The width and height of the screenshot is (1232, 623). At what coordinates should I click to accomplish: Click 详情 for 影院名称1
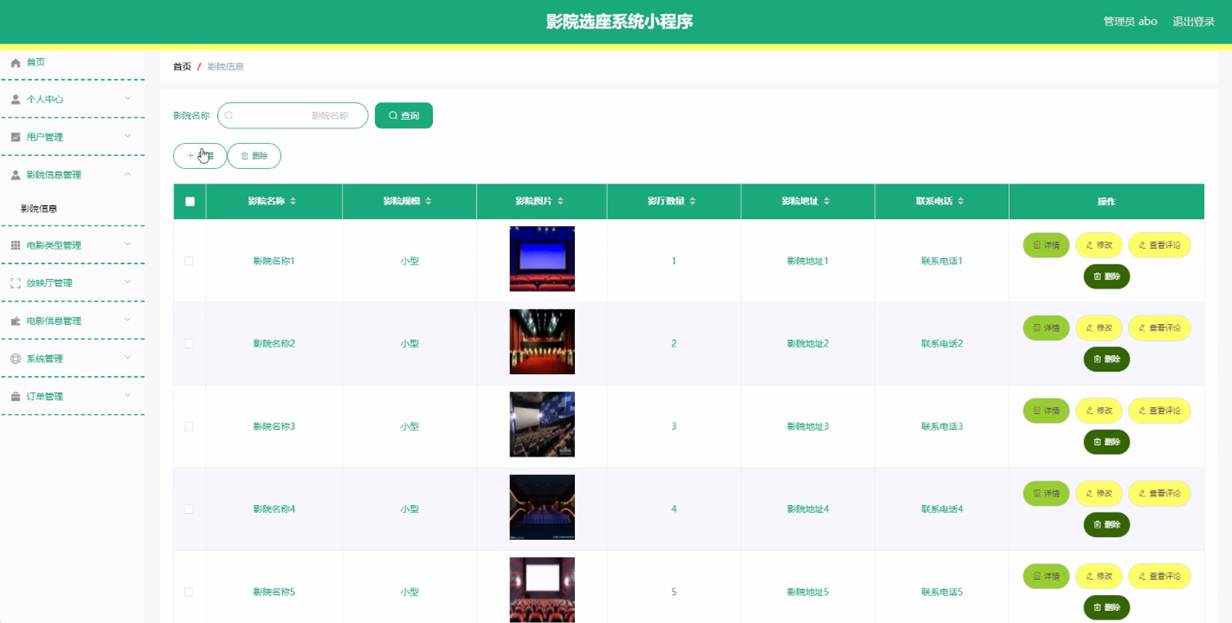1046,245
